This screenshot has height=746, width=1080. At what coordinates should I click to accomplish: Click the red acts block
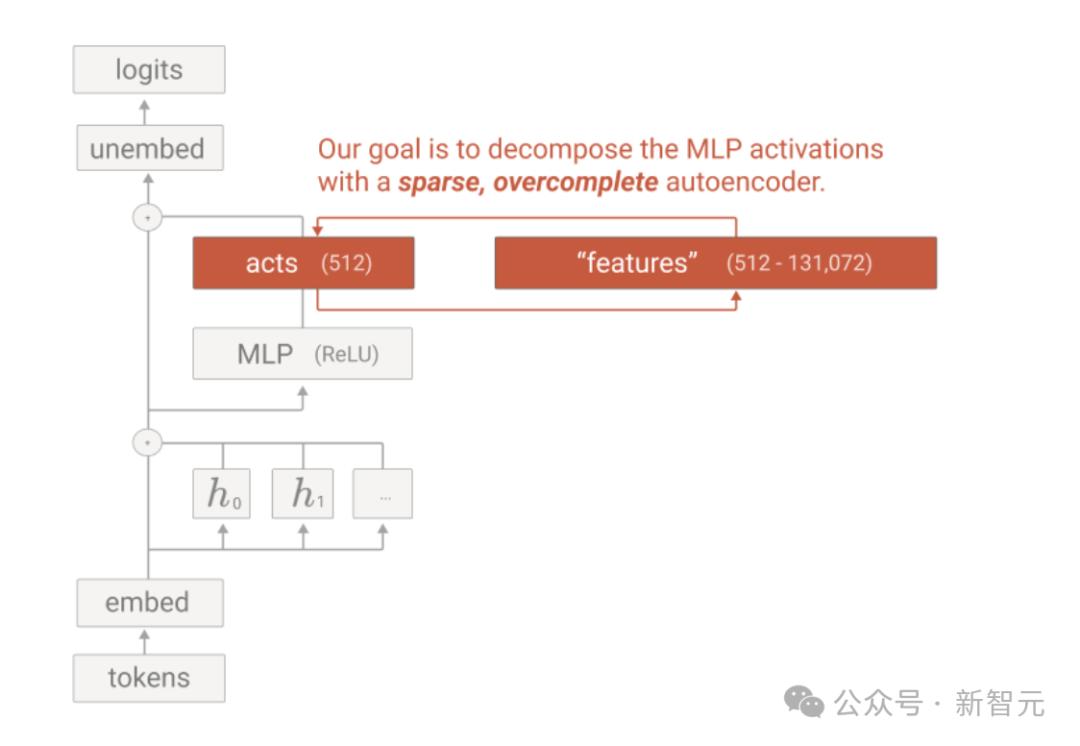(303, 263)
